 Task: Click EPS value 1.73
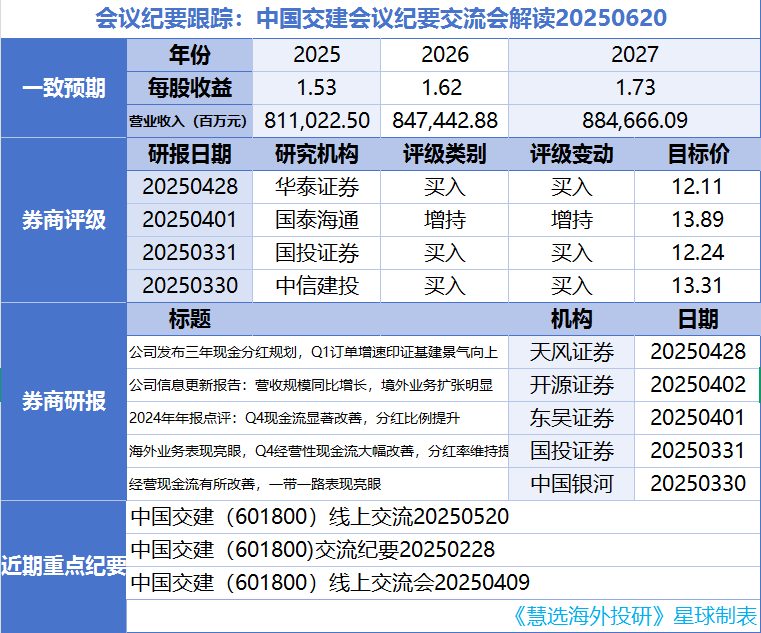pos(634,88)
